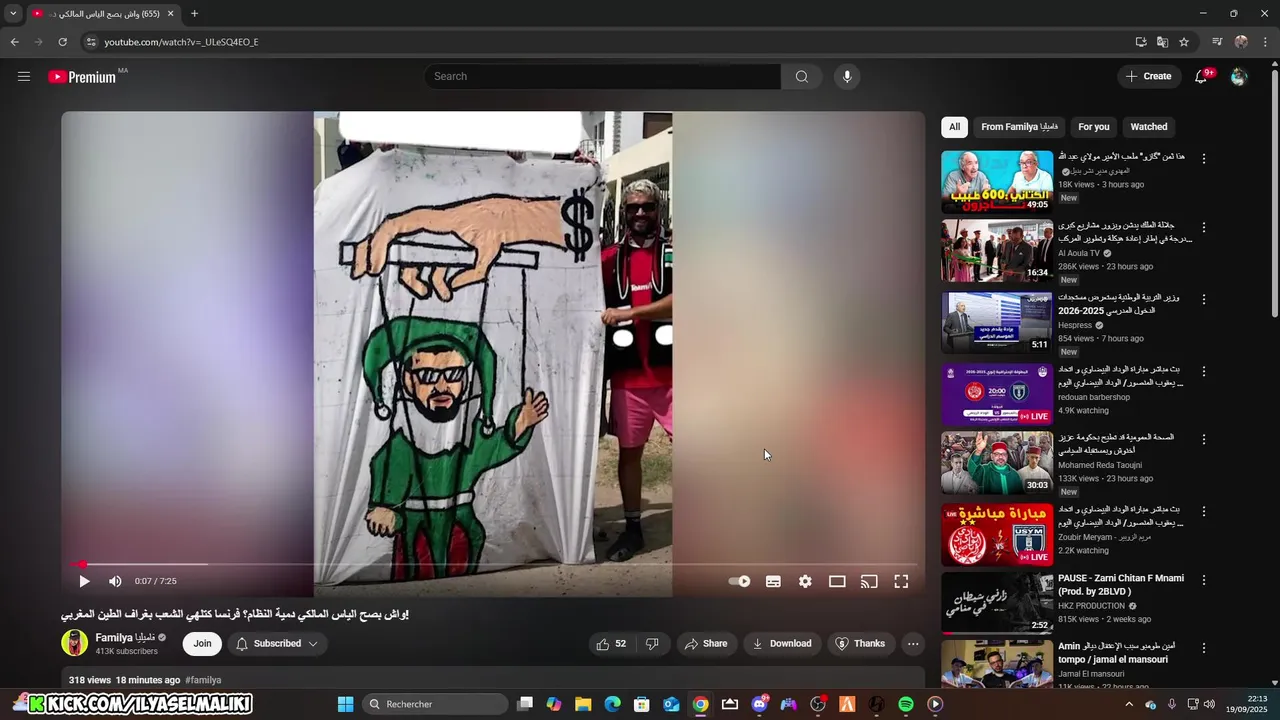Open YouTube account avatar menu
The width and height of the screenshot is (1280, 720).
pos(1239,77)
